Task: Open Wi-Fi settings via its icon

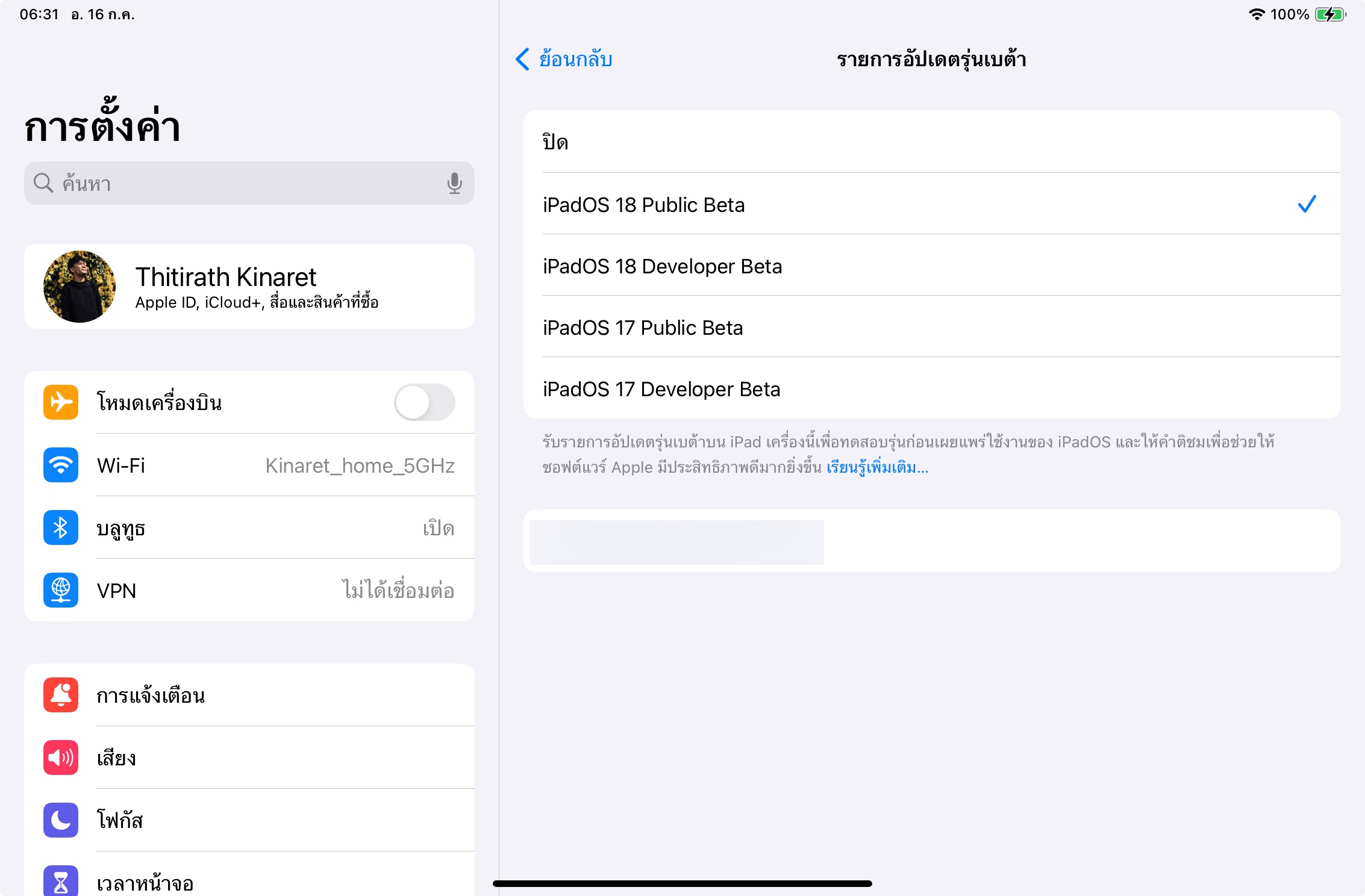Action: tap(61, 465)
